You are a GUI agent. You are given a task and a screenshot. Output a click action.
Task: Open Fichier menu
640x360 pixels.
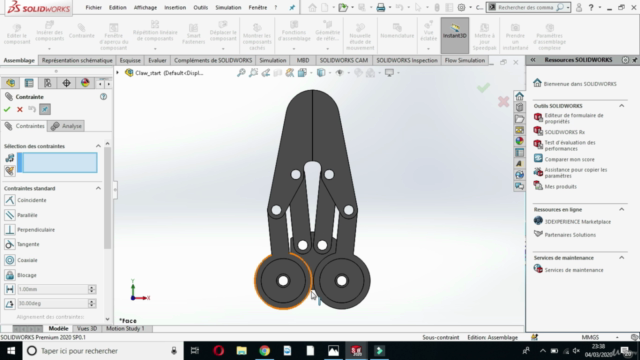[93, 7]
